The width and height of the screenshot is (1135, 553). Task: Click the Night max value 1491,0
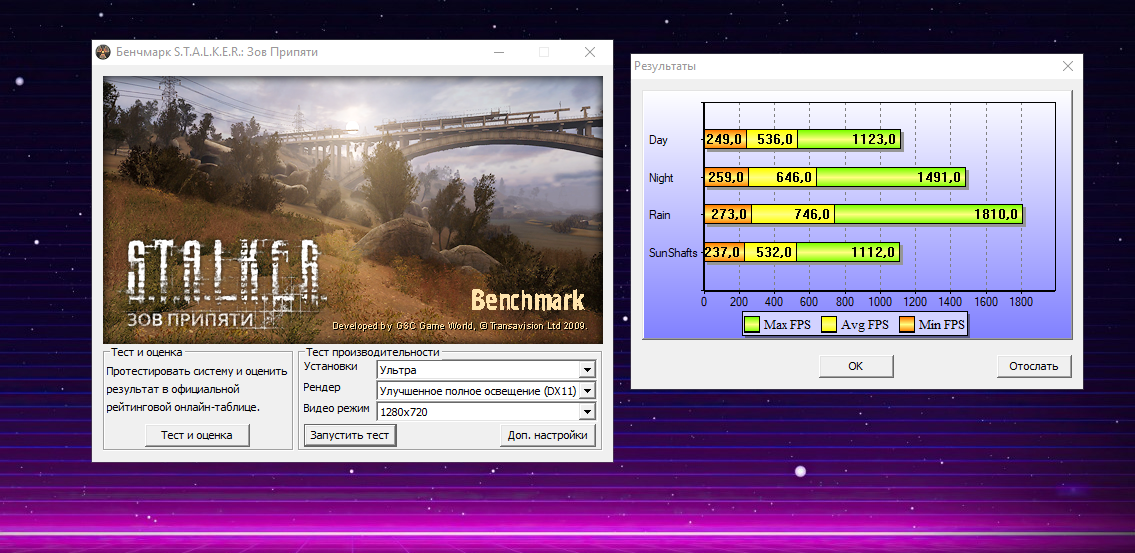[939, 177]
